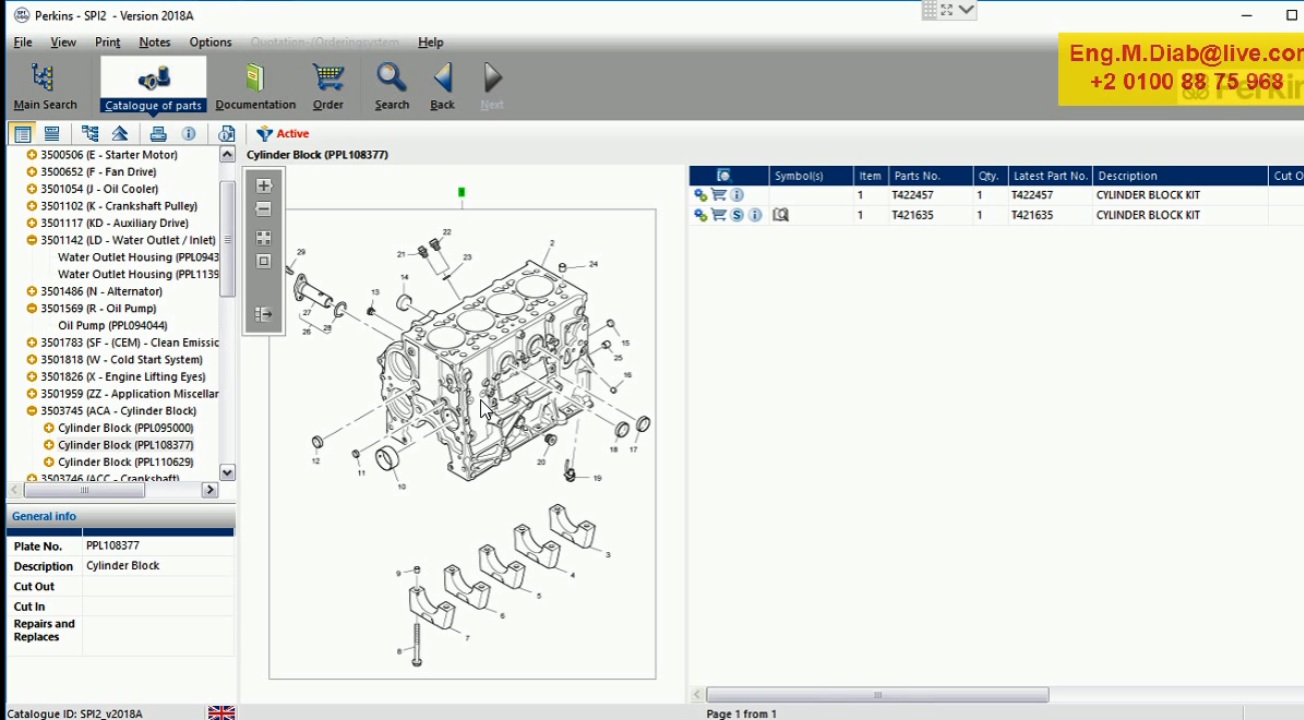Open the Help menu
The height and width of the screenshot is (720, 1304).
click(431, 42)
